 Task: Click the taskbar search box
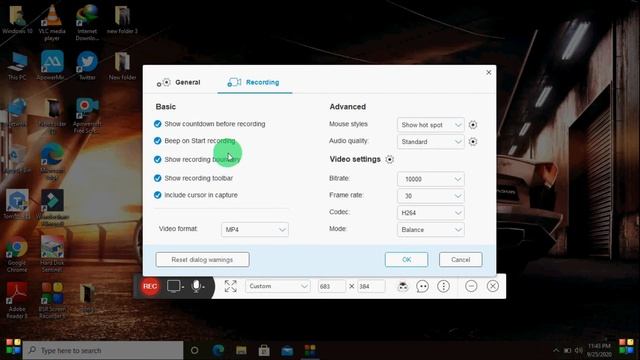click(103, 350)
